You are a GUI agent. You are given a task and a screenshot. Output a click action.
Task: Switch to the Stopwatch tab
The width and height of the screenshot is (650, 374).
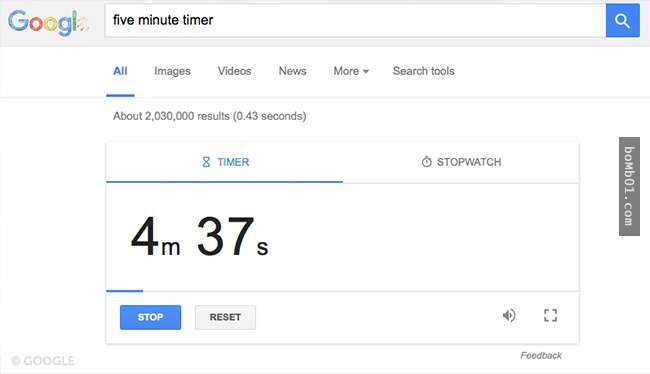pos(461,162)
